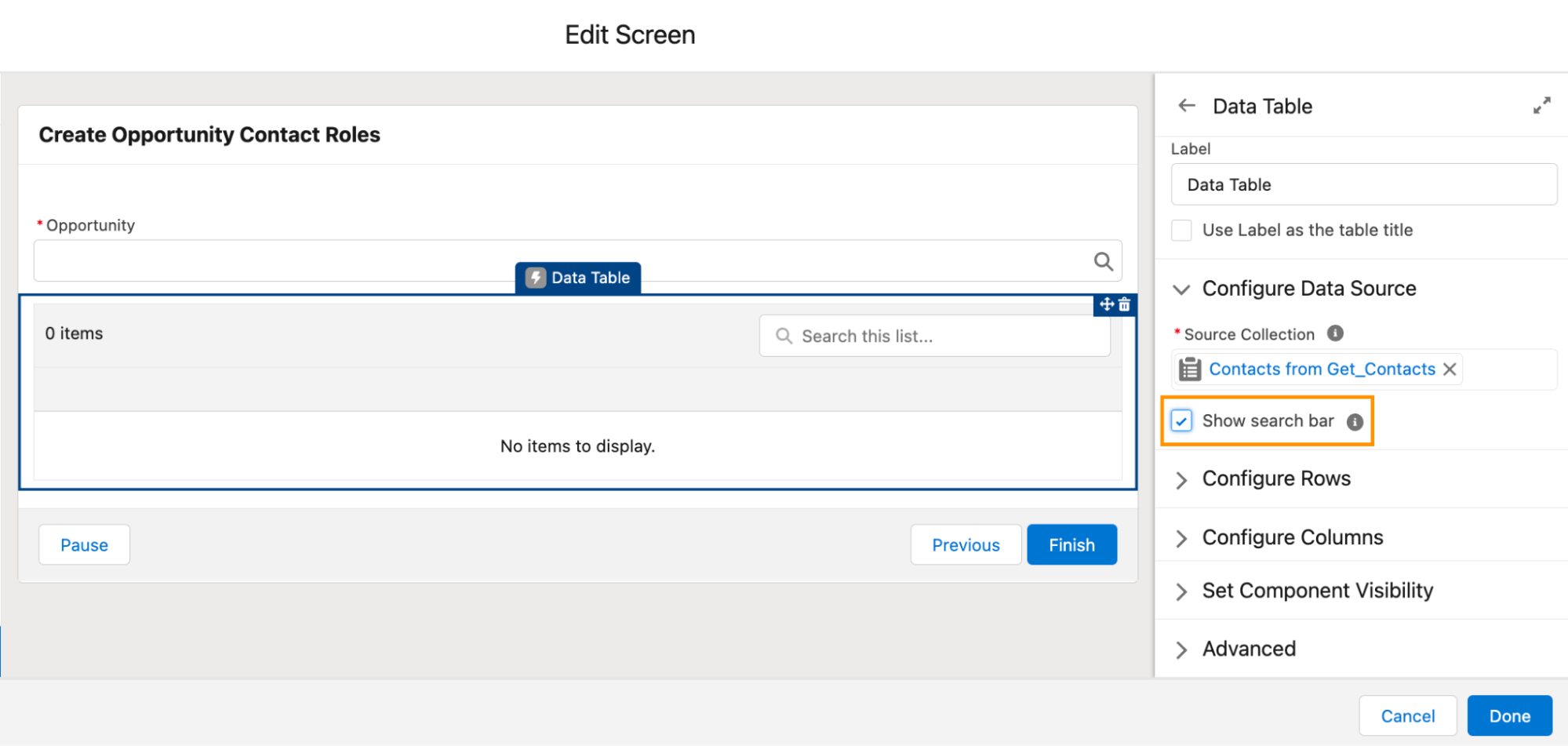
Task: Uncheck the Show search bar checkbox
Action: pyautogui.click(x=1181, y=421)
